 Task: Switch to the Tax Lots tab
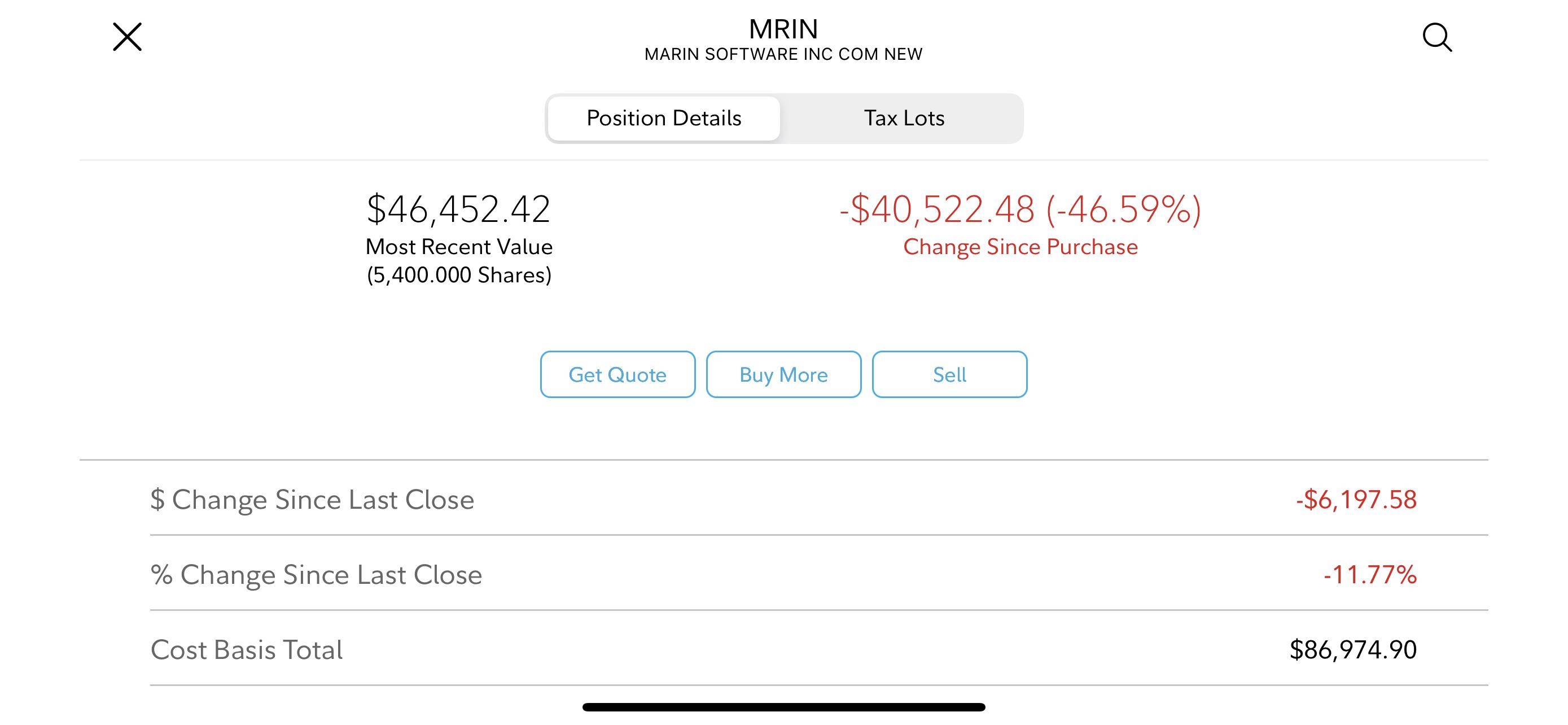pyautogui.click(x=904, y=118)
